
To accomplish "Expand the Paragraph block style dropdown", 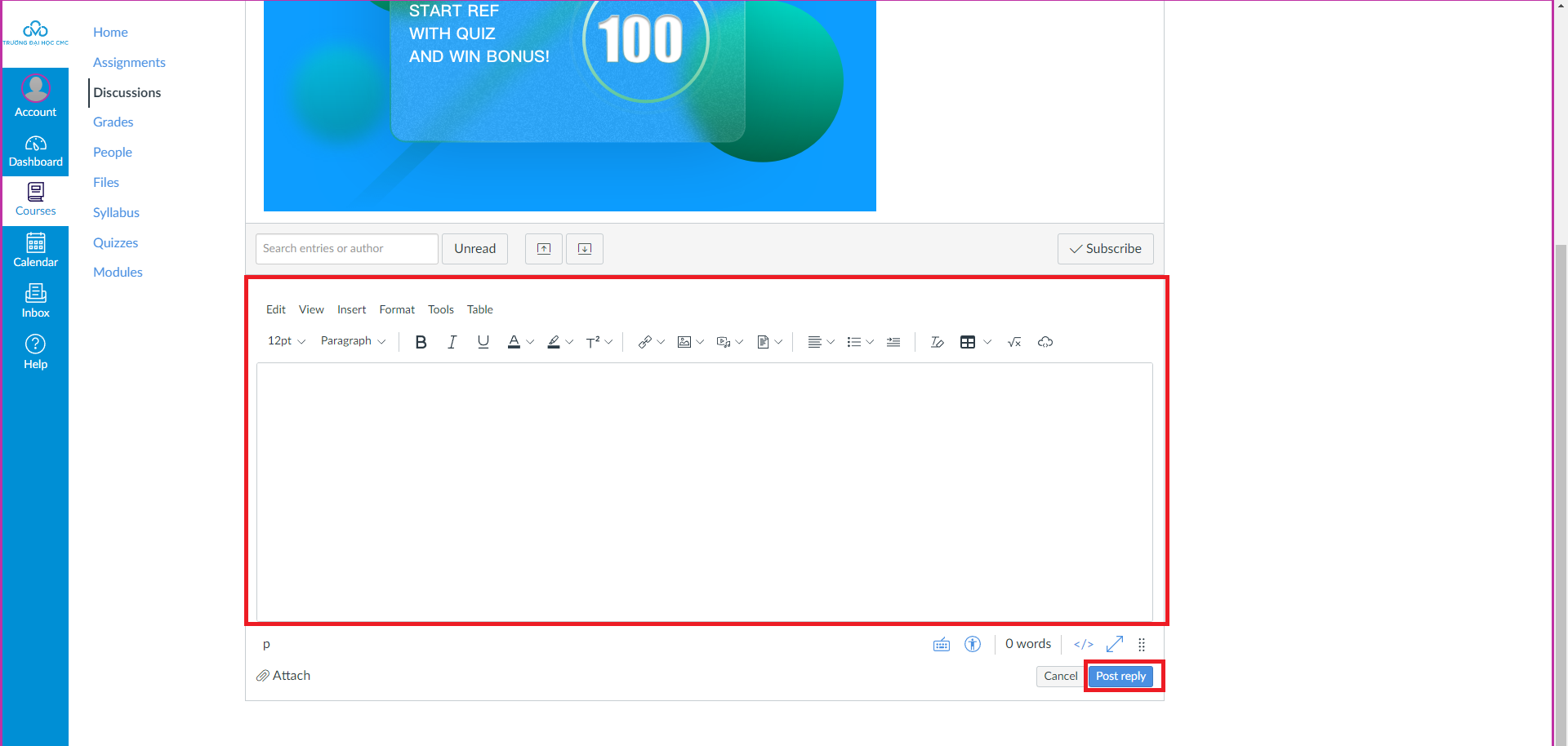I will [x=353, y=341].
